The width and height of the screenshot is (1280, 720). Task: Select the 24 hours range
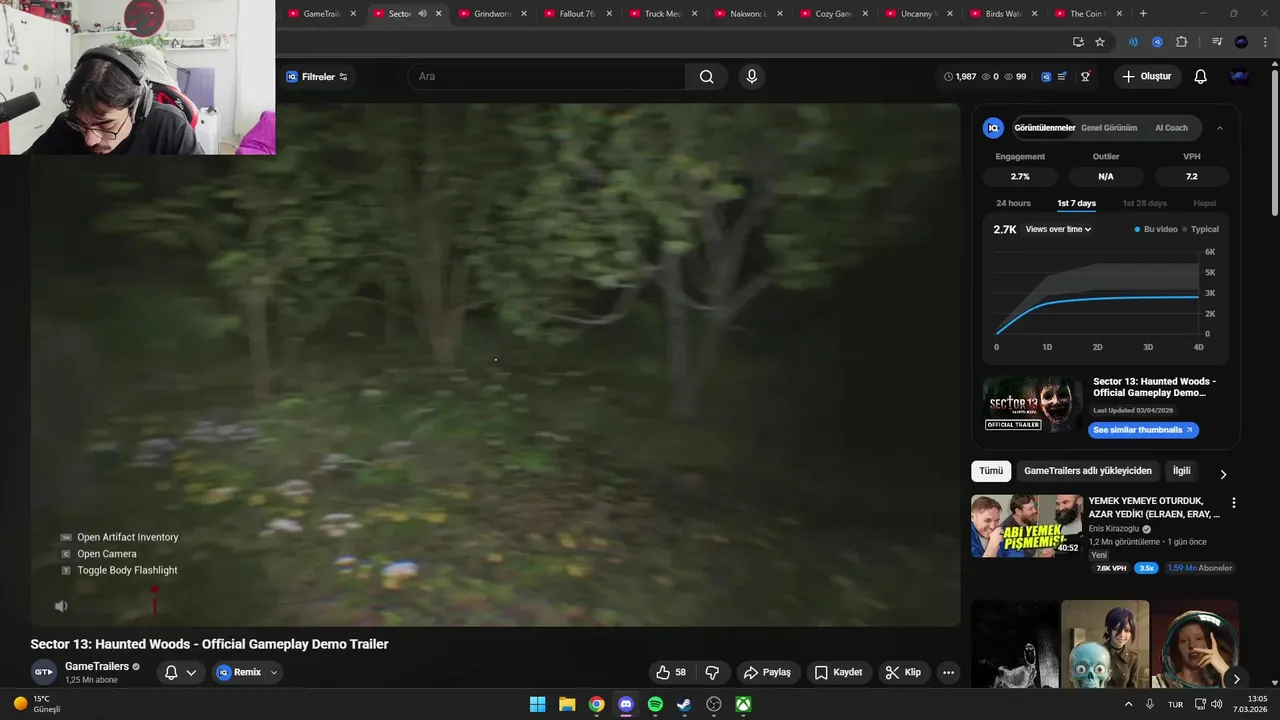1013,203
